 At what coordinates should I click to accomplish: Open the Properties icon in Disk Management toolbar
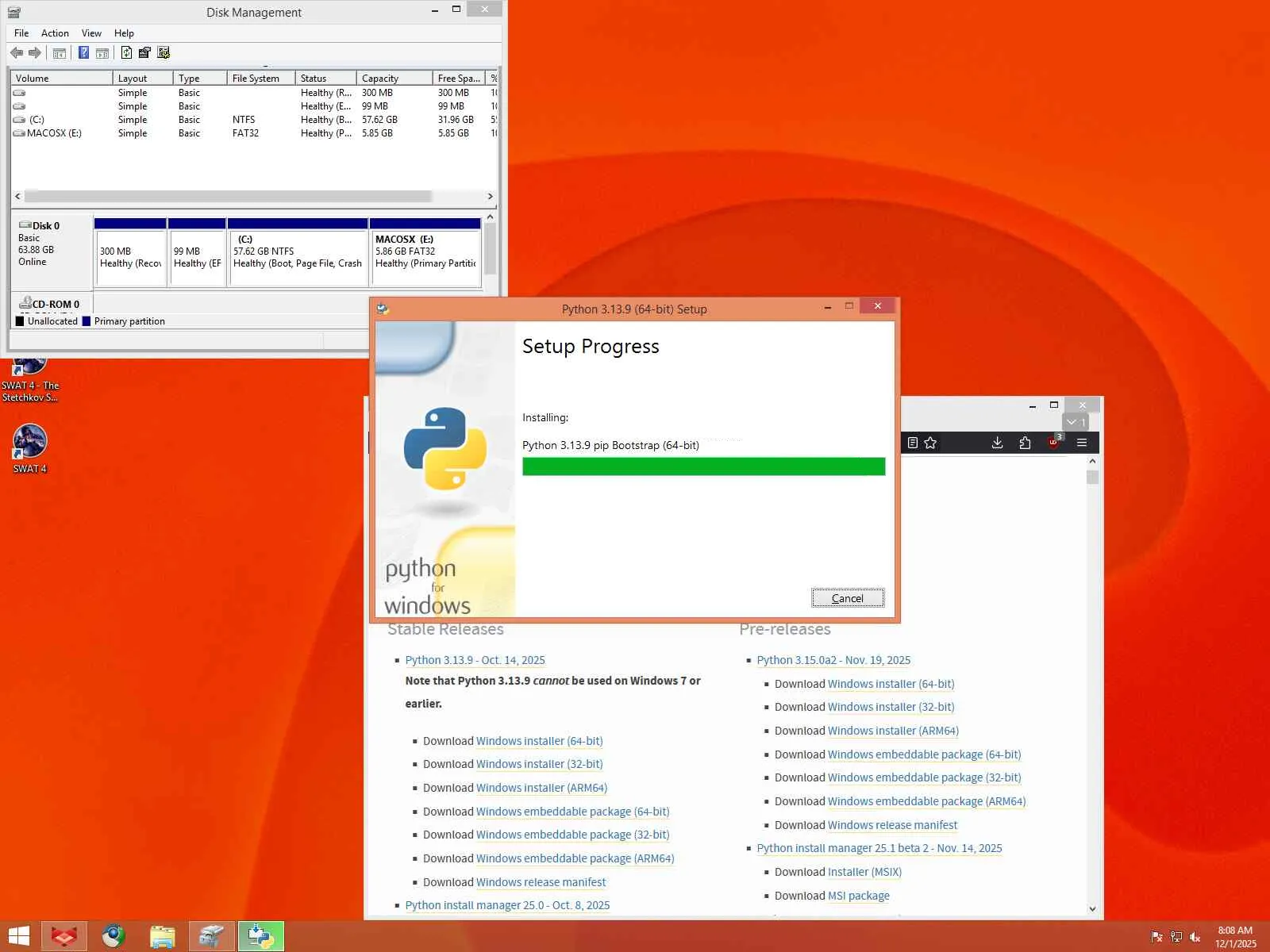pyautogui.click(x=144, y=53)
